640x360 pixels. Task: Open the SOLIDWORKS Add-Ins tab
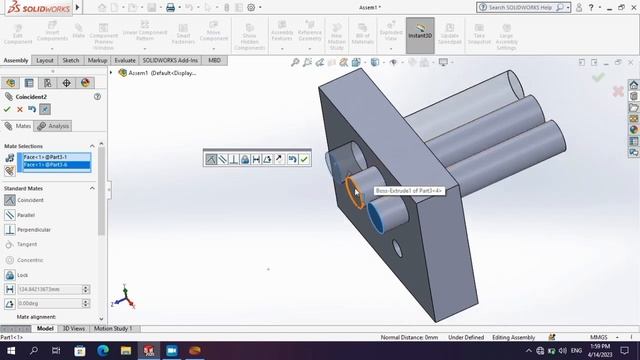coord(170,60)
